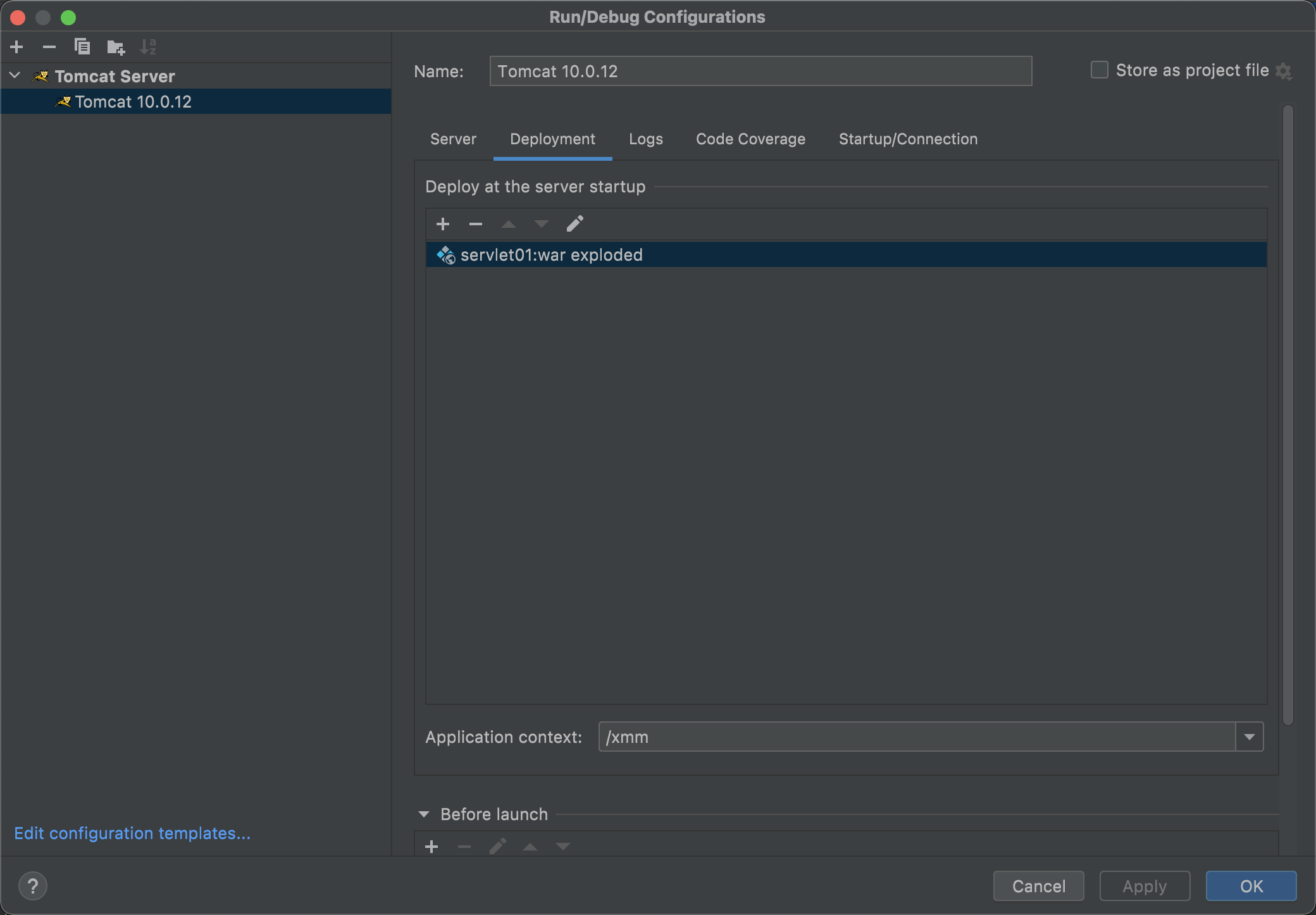Move deployment artifact down
The image size is (1316, 915).
[542, 224]
